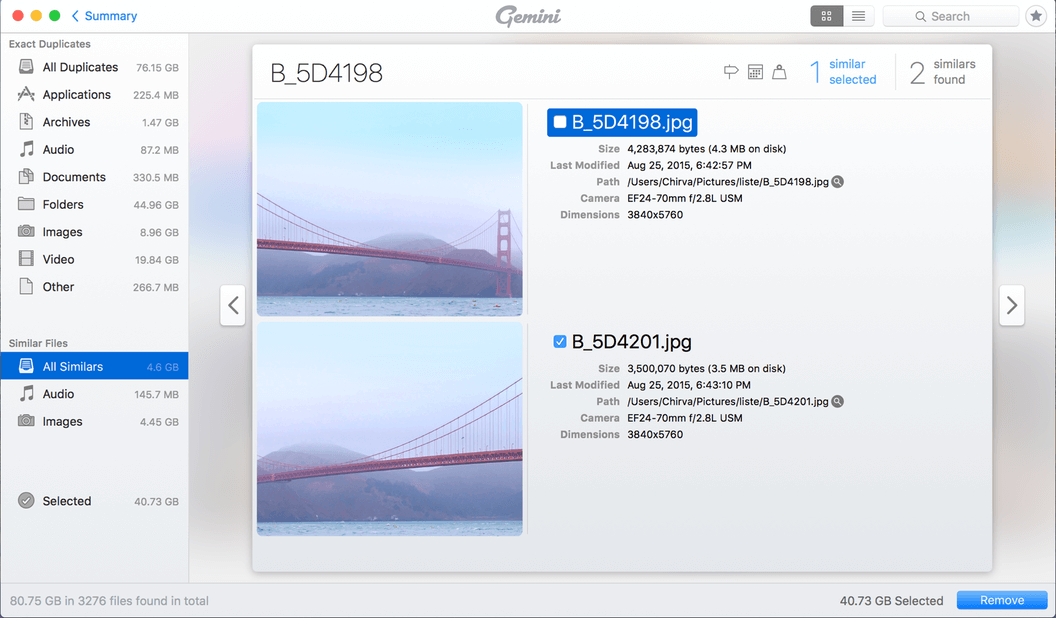Screen dimensions: 1056x618
Task: Click the signpost path icon in header
Action: coord(731,72)
